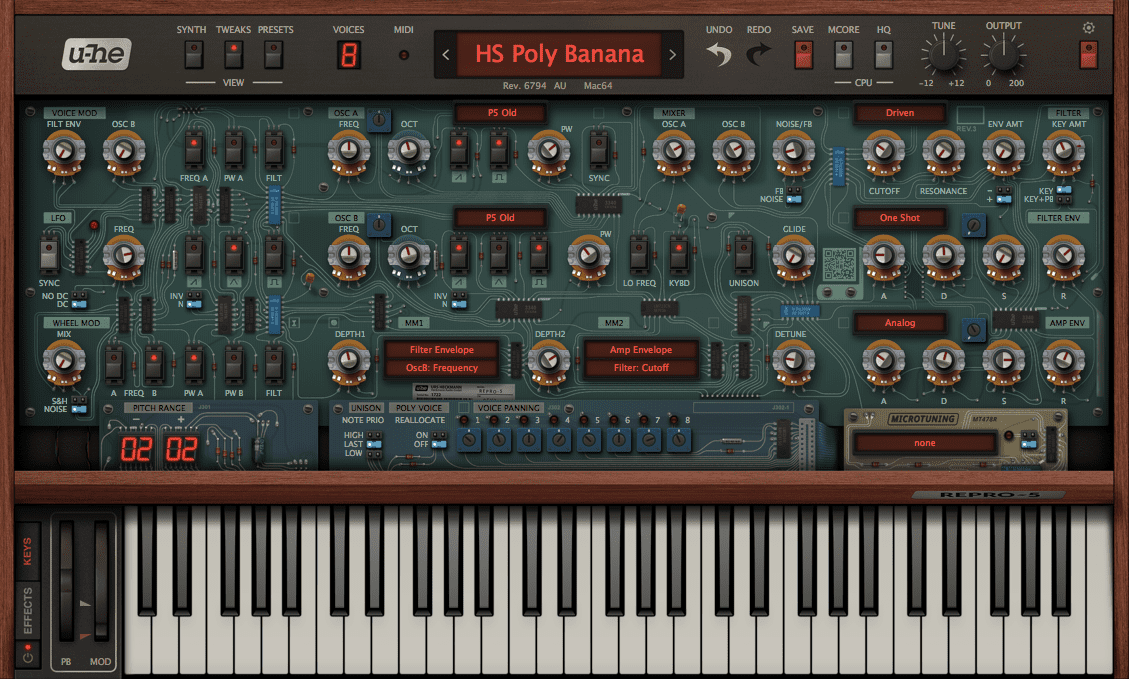Click the OSC A fine-tune mini knob

(x=378, y=119)
